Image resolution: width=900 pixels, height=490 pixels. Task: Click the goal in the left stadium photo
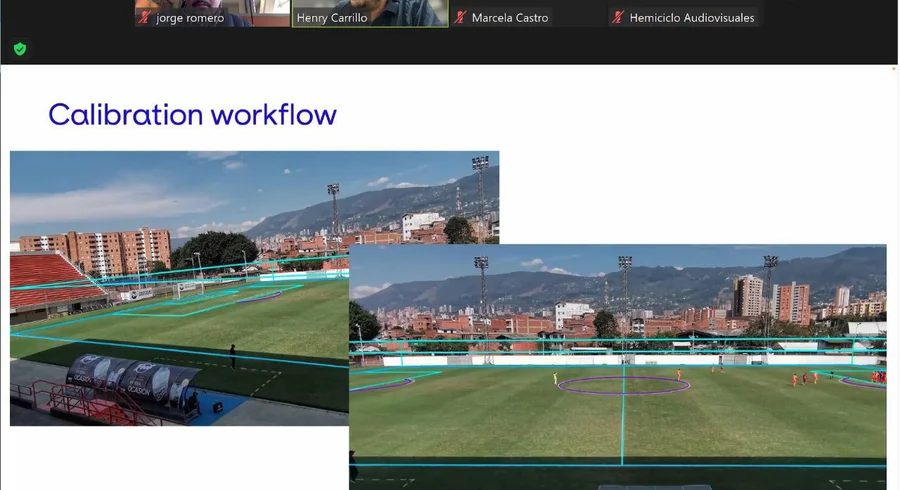189,289
